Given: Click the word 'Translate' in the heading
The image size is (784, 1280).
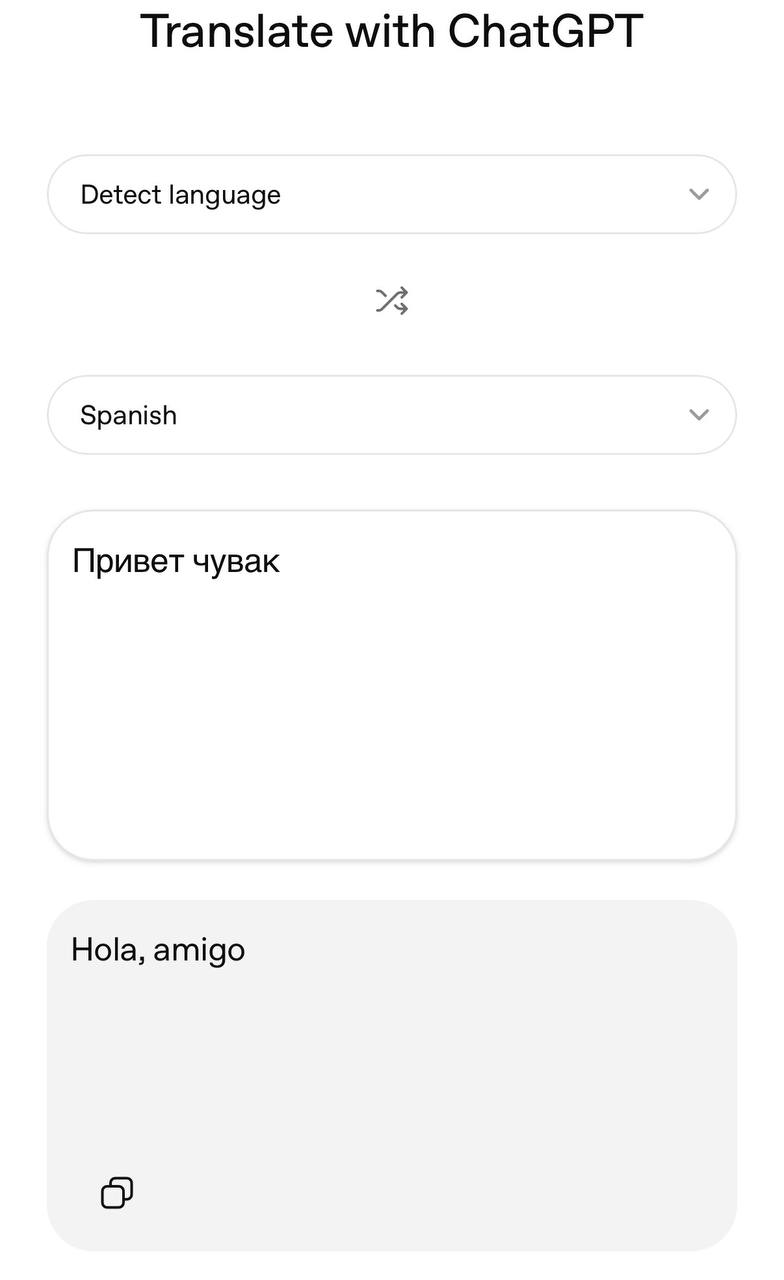Looking at the screenshot, I should pyautogui.click(x=236, y=32).
